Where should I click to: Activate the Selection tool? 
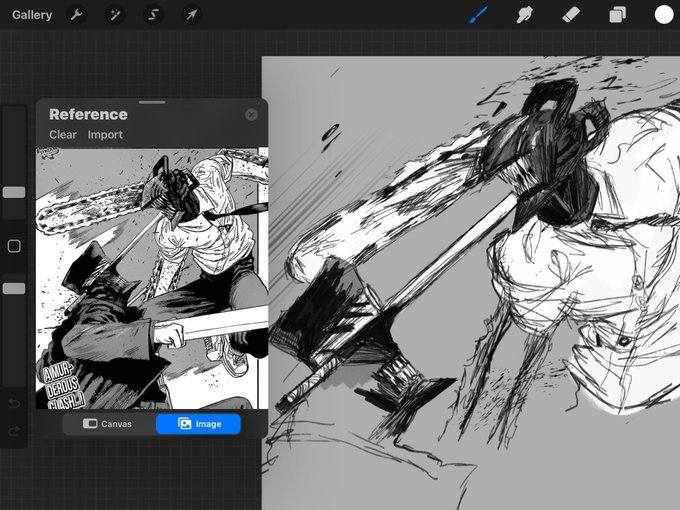153,15
